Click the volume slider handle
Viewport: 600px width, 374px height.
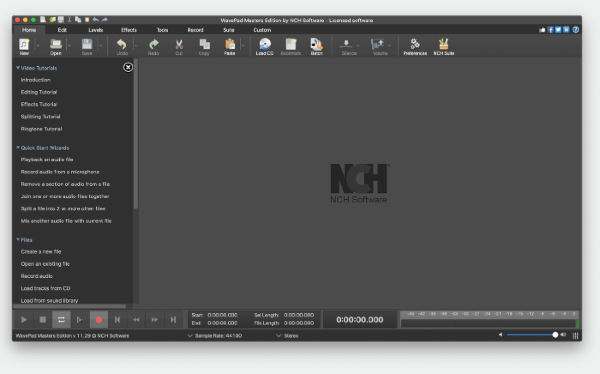(x=555, y=335)
